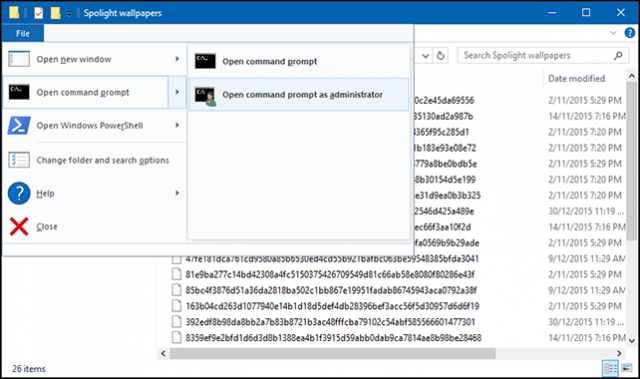Click horizontal scrollbar right arrow
Screen dimensions: 640x379
tap(619, 353)
